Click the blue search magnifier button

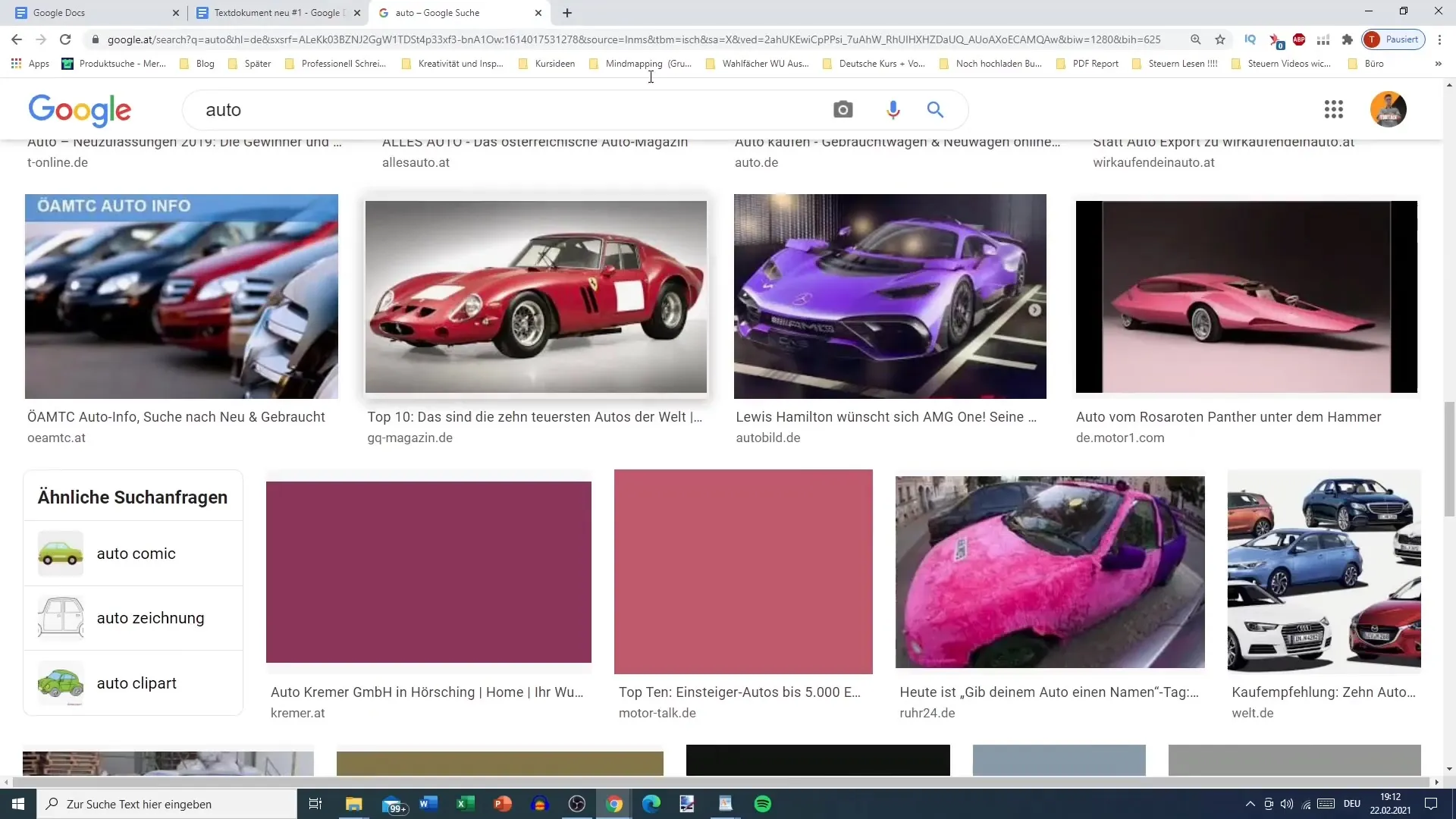pyautogui.click(x=935, y=110)
